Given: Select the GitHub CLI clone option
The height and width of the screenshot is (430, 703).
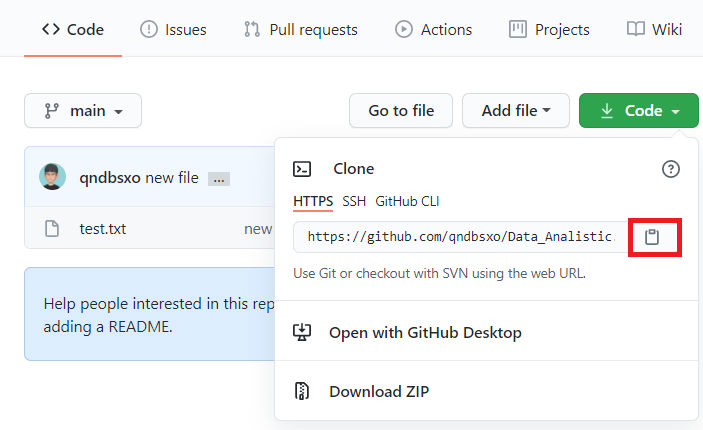Looking at the screenshot, I should [x=407, y=201].
